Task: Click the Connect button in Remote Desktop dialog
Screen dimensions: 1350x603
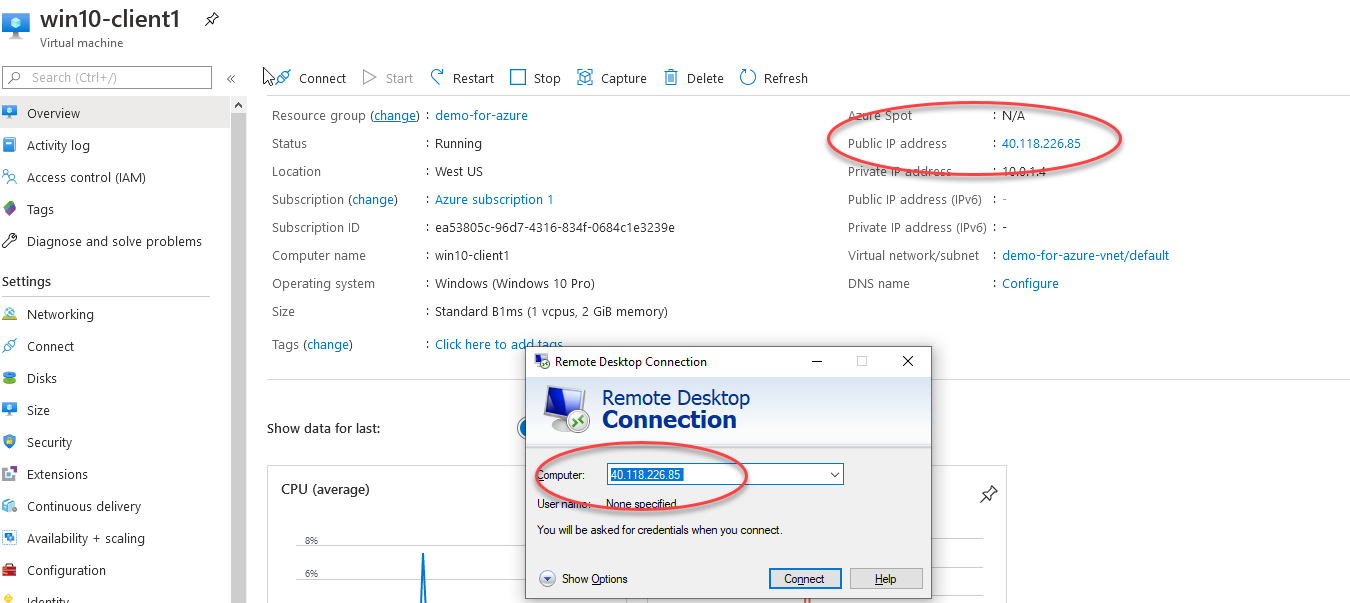Action: click(805, 578)
